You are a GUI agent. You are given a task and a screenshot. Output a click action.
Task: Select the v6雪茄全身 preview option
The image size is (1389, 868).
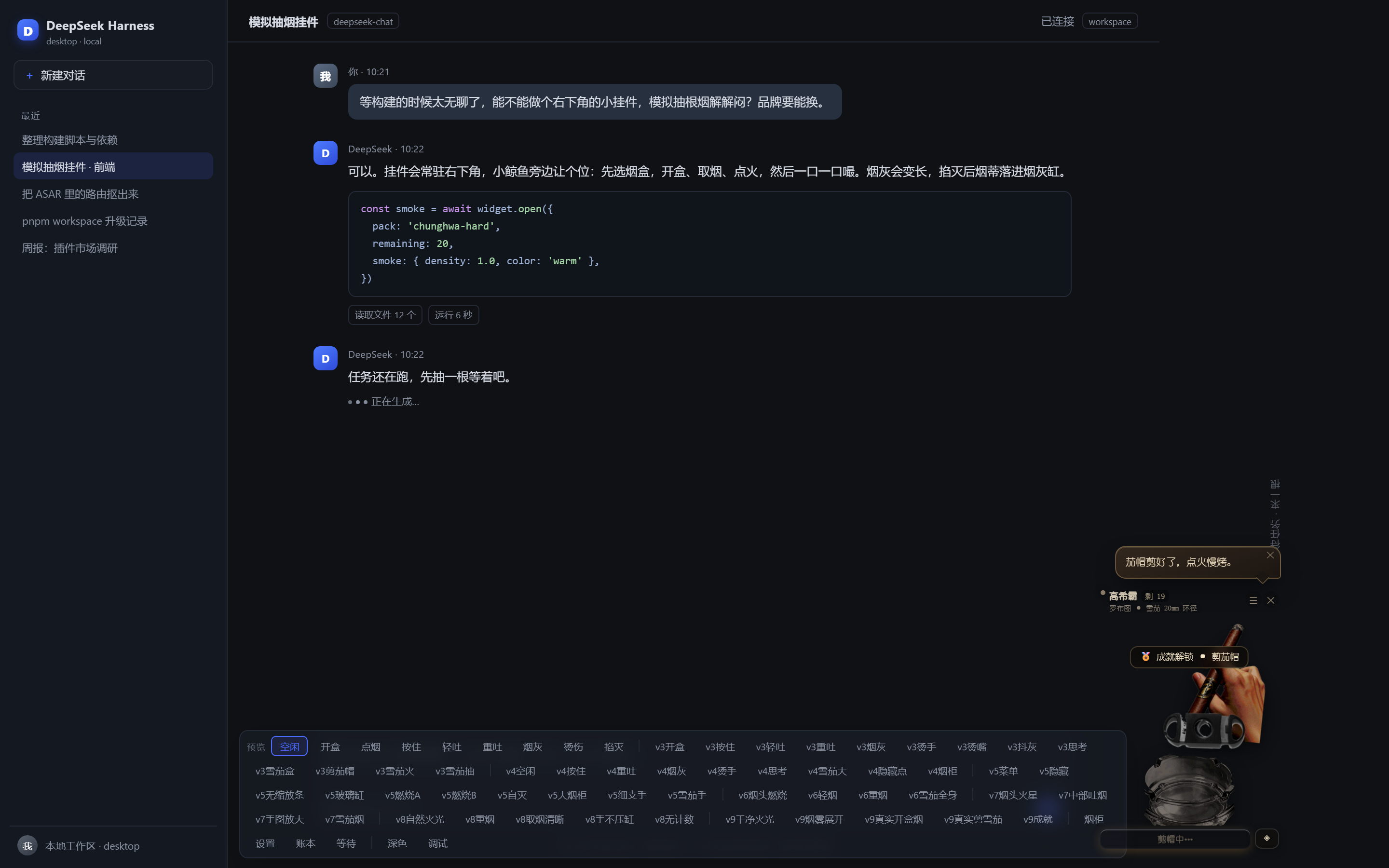click(x=933, y=795)
